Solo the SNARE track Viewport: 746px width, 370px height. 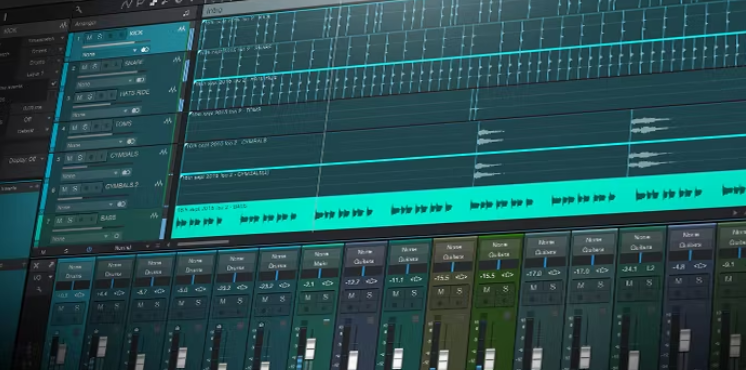click(x=96, y=67)
